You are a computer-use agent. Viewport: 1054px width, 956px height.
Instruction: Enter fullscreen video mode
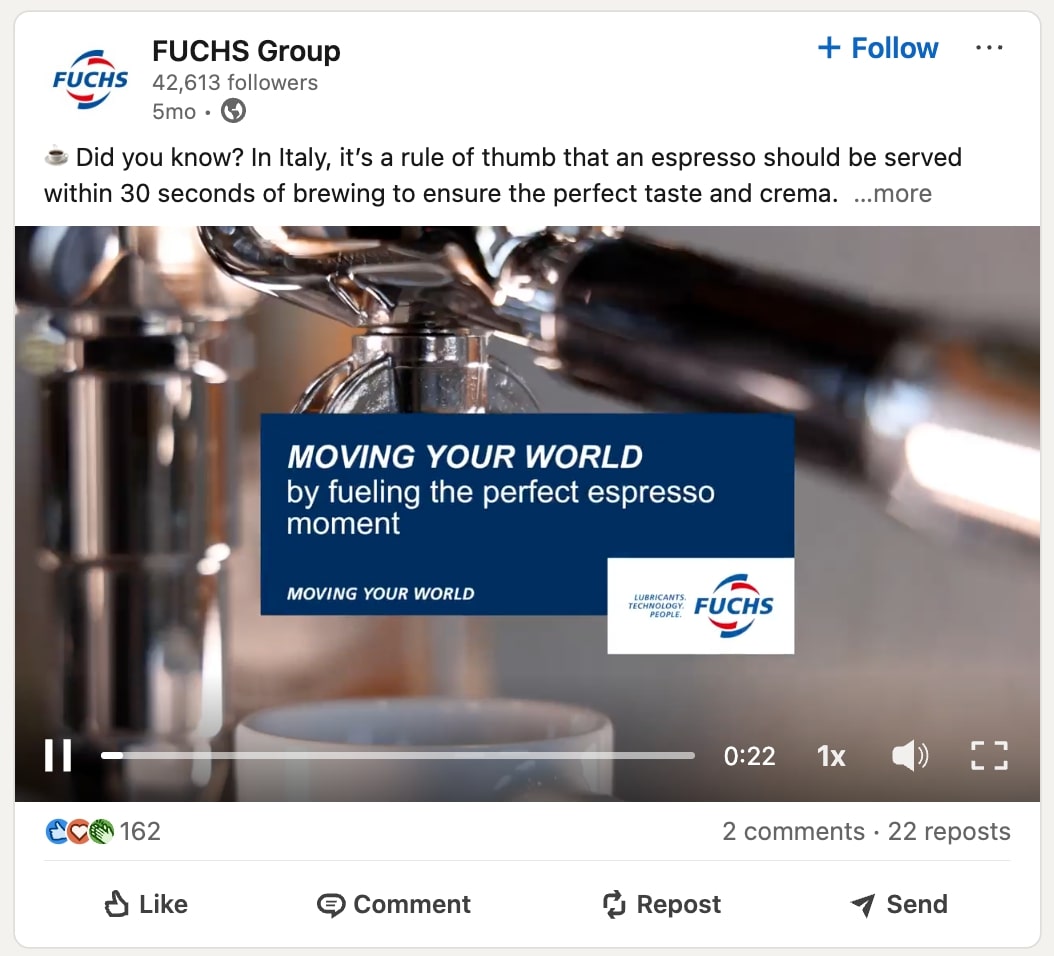[x=989, y=756]
